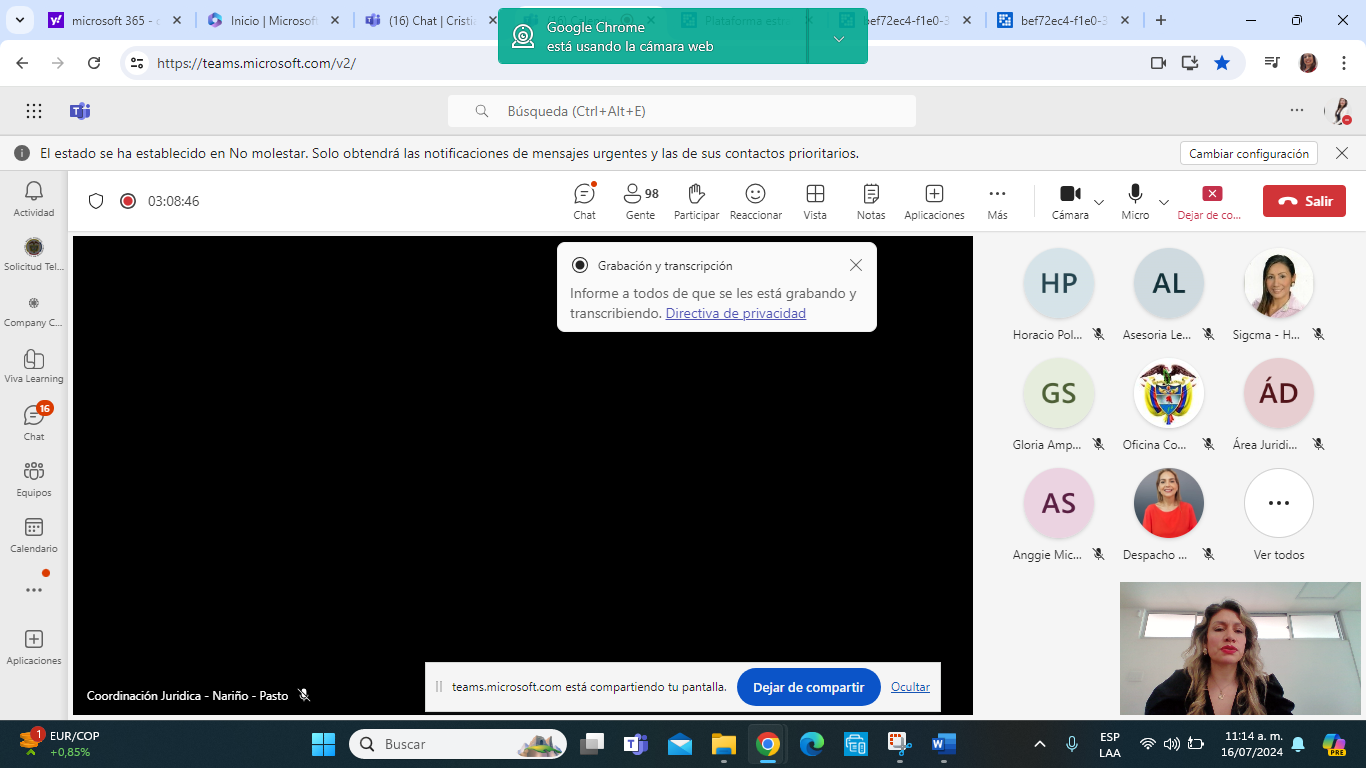Expand microphone options arrow

click(x=1164, y=202)
